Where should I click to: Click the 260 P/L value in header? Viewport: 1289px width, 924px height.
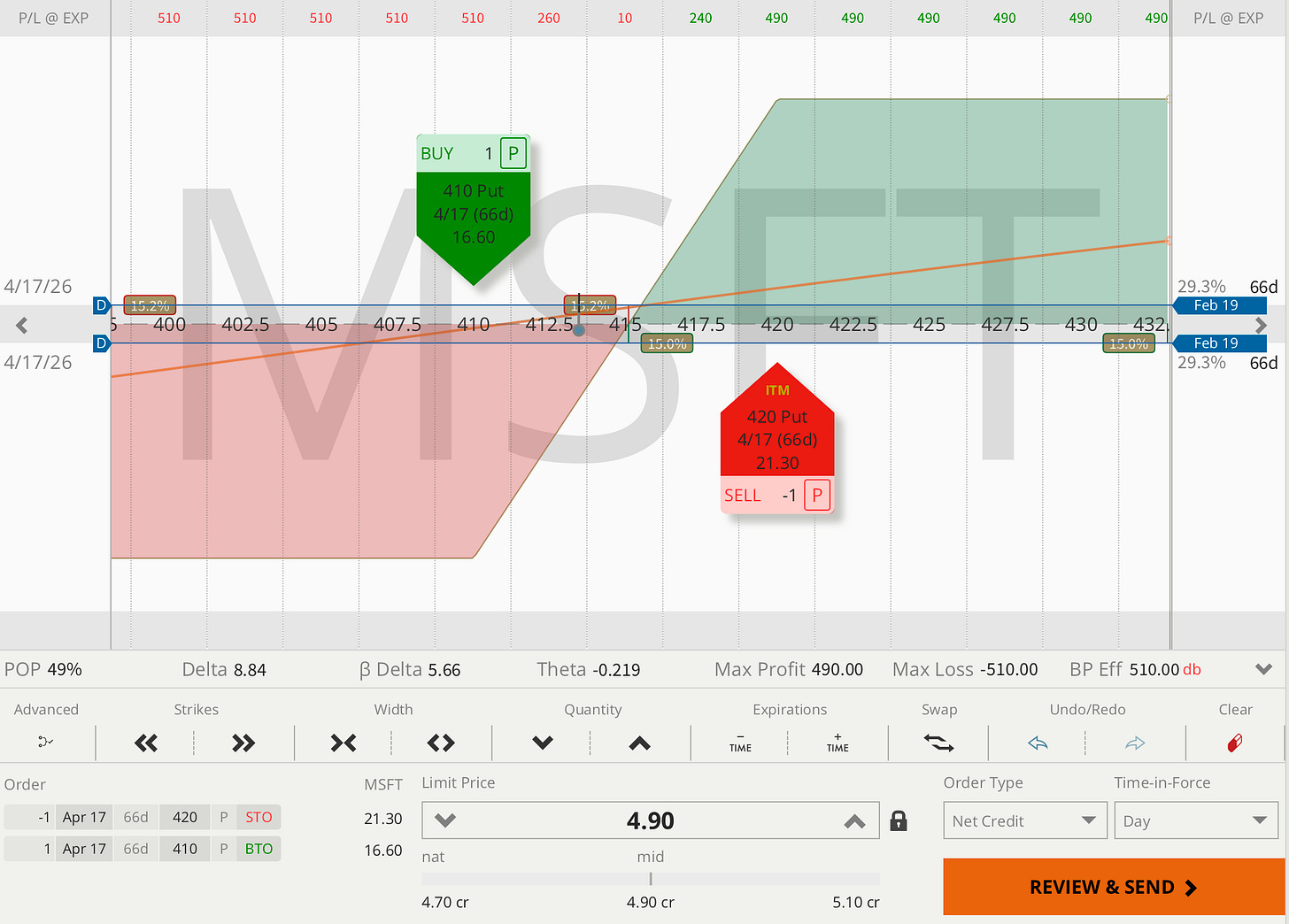pos(549,18)
